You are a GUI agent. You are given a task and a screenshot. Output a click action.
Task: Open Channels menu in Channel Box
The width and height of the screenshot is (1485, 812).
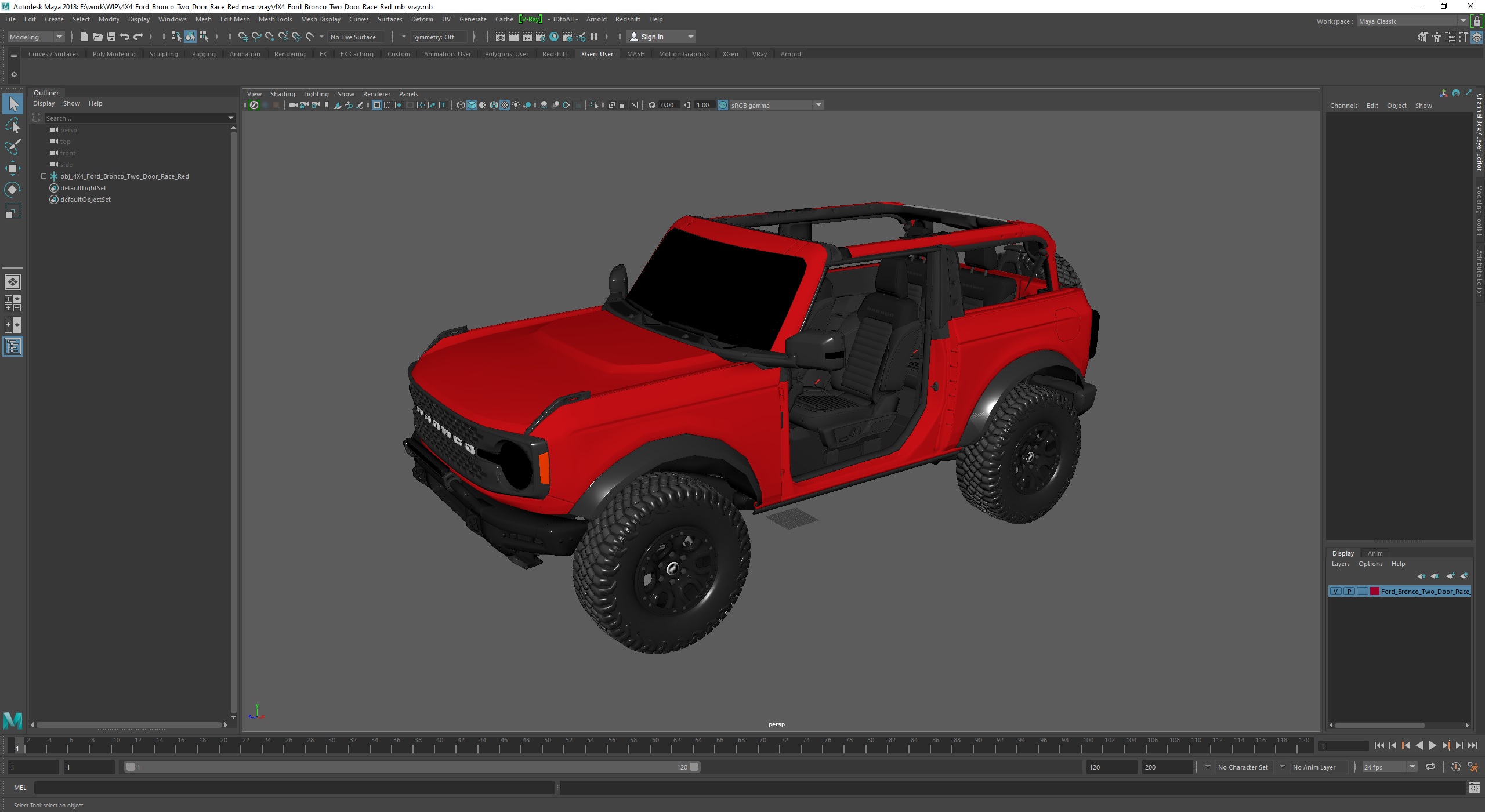click(x=1343, y=106)
